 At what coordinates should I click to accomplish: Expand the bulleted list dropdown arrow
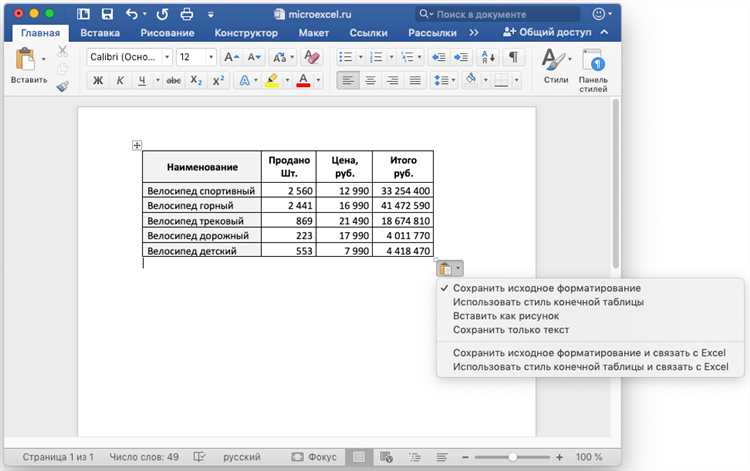(361, 57)
